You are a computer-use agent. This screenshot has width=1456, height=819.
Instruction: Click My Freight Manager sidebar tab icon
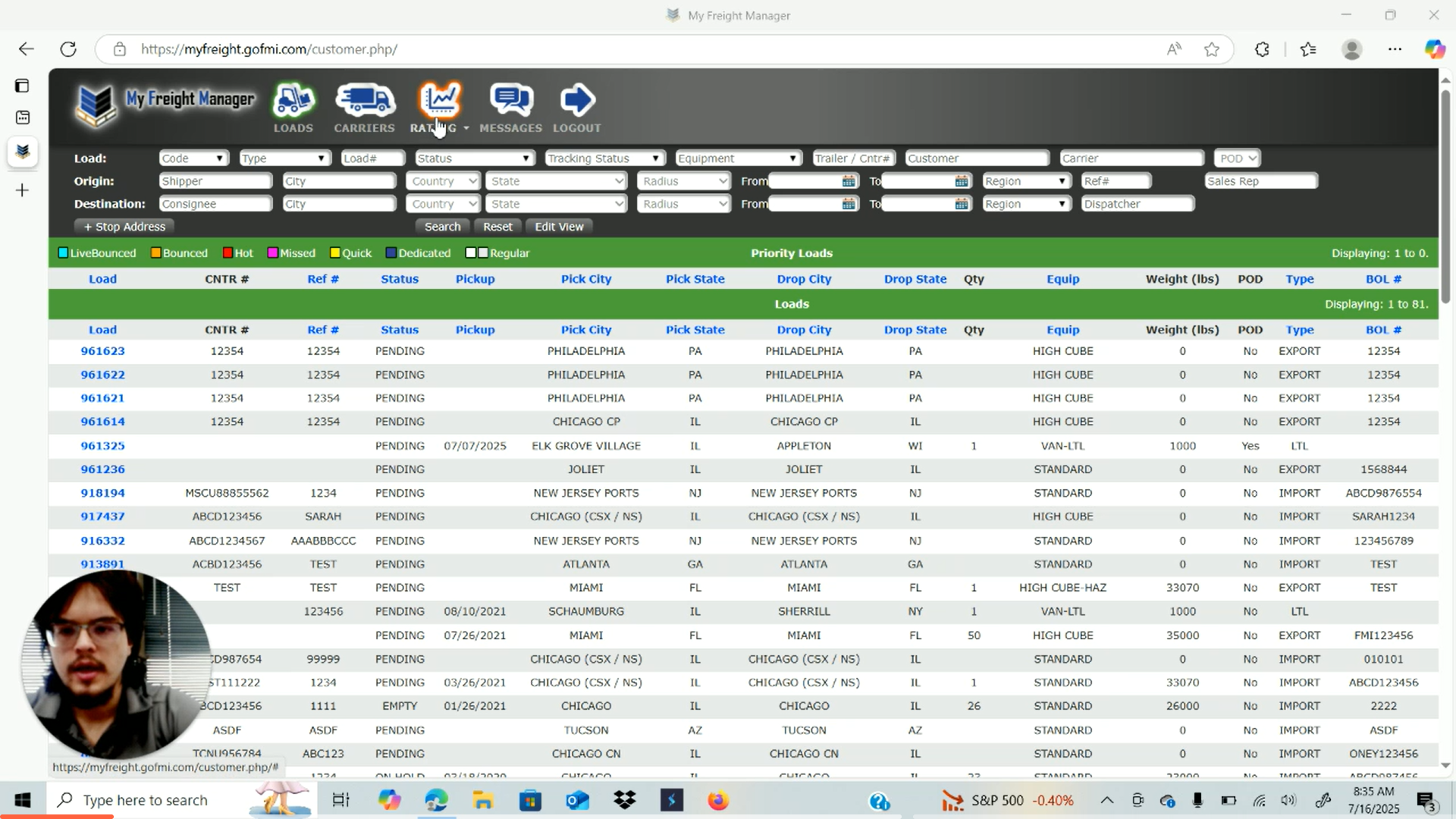pyautogui.click(x=23, y=151)
